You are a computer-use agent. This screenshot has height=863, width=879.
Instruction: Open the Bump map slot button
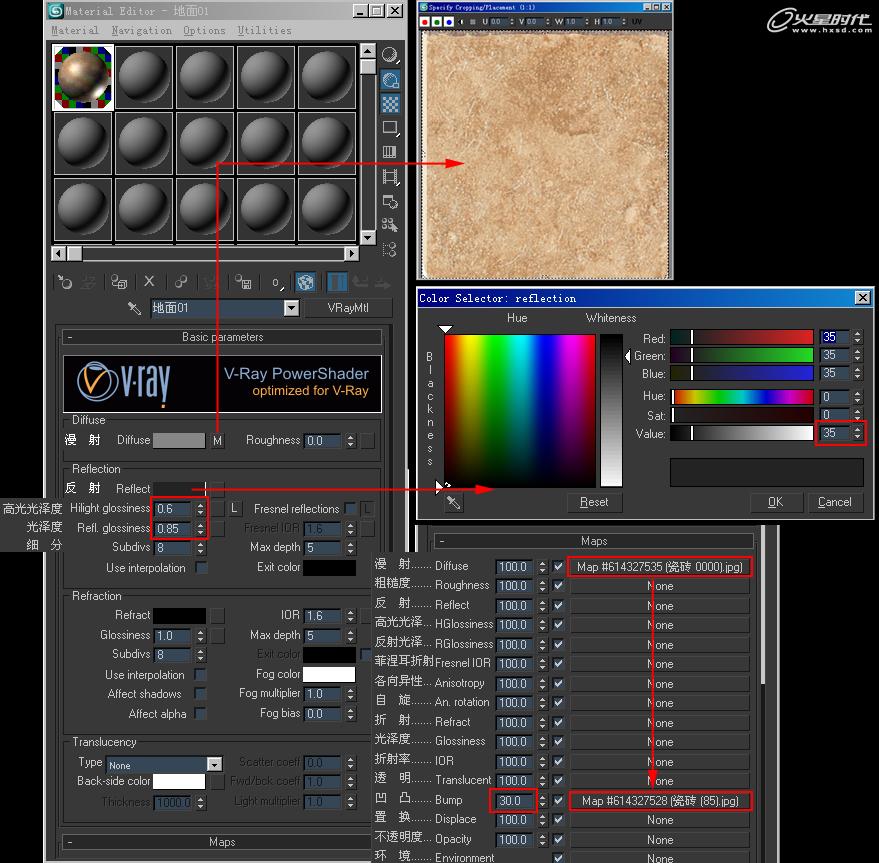659,800
